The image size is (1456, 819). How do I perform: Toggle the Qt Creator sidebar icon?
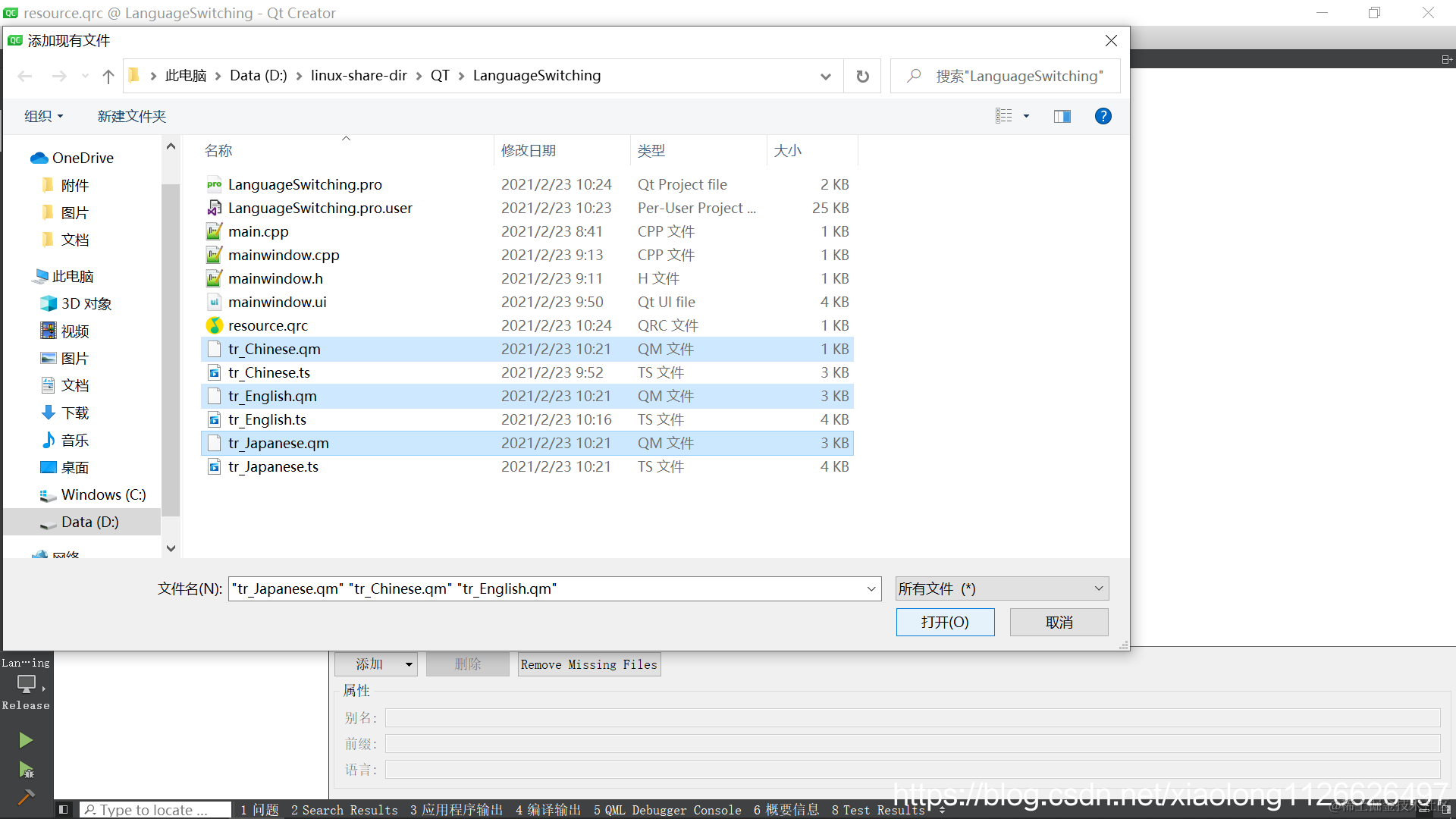[64, 809]
